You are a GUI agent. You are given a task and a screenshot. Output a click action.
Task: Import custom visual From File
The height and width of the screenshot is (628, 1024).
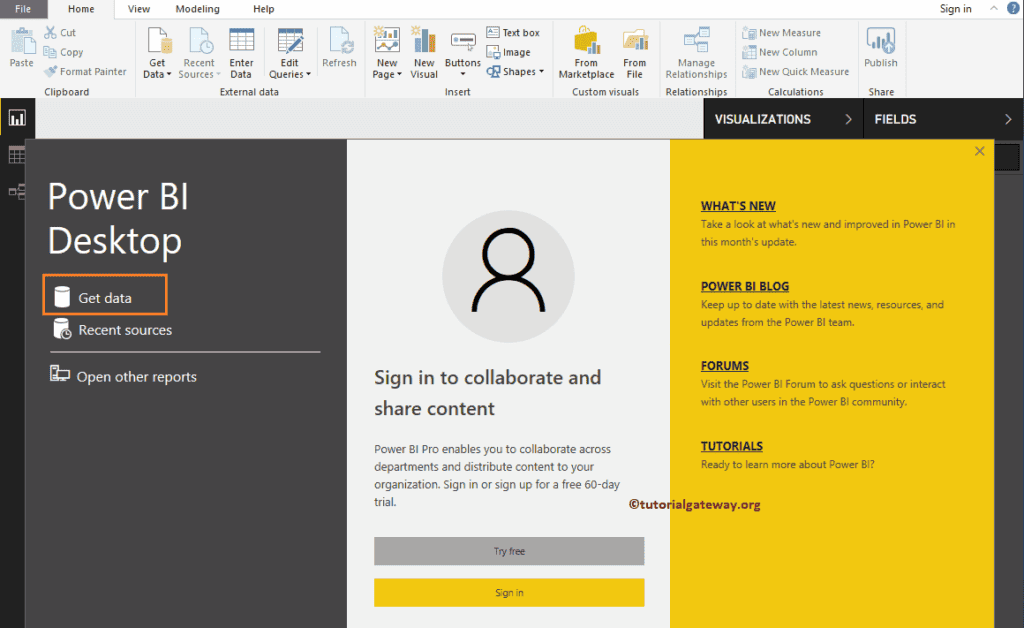pyautogui.click(x=635, y=52)
